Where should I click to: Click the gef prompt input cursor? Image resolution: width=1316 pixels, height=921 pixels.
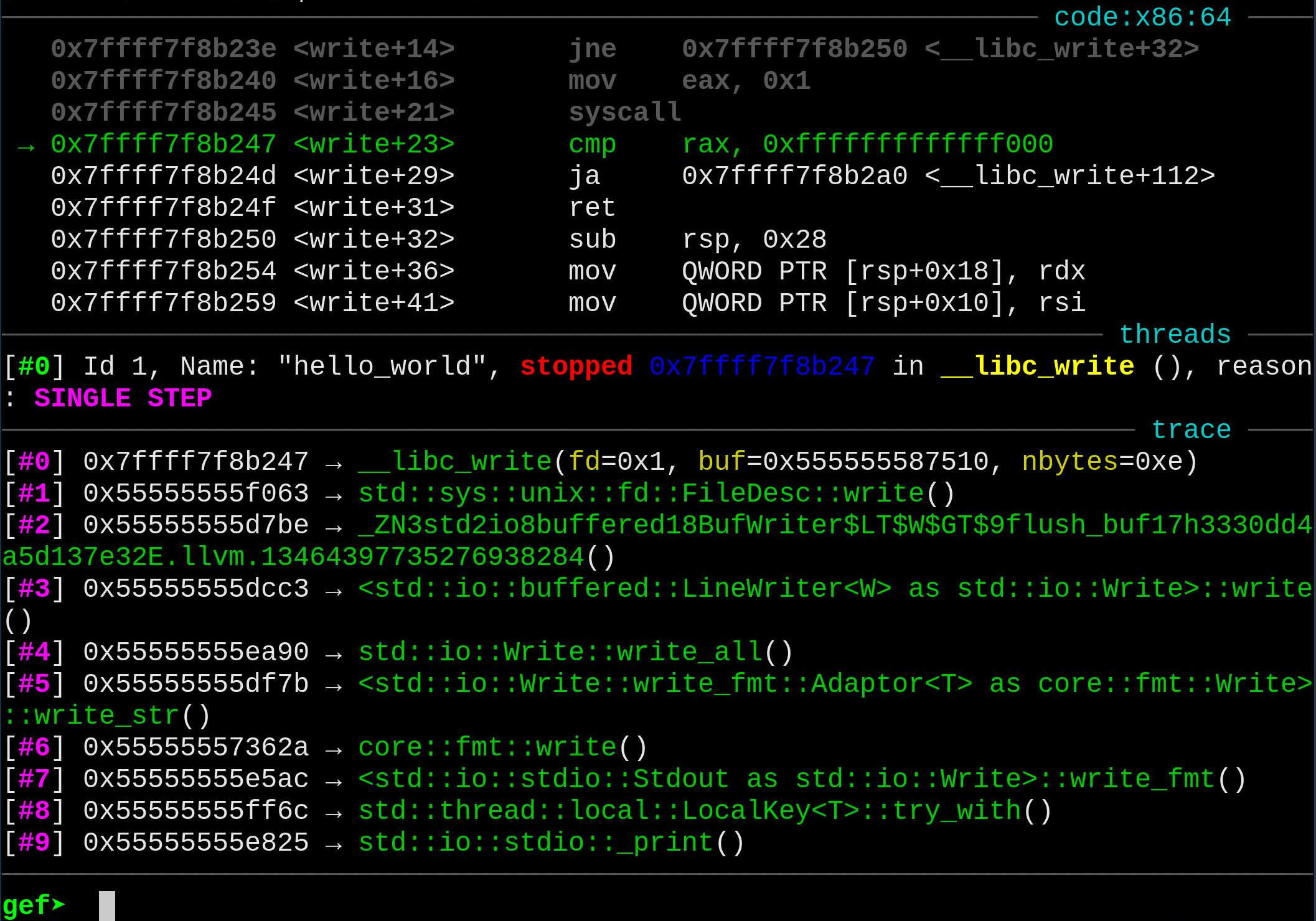(107, 905)
